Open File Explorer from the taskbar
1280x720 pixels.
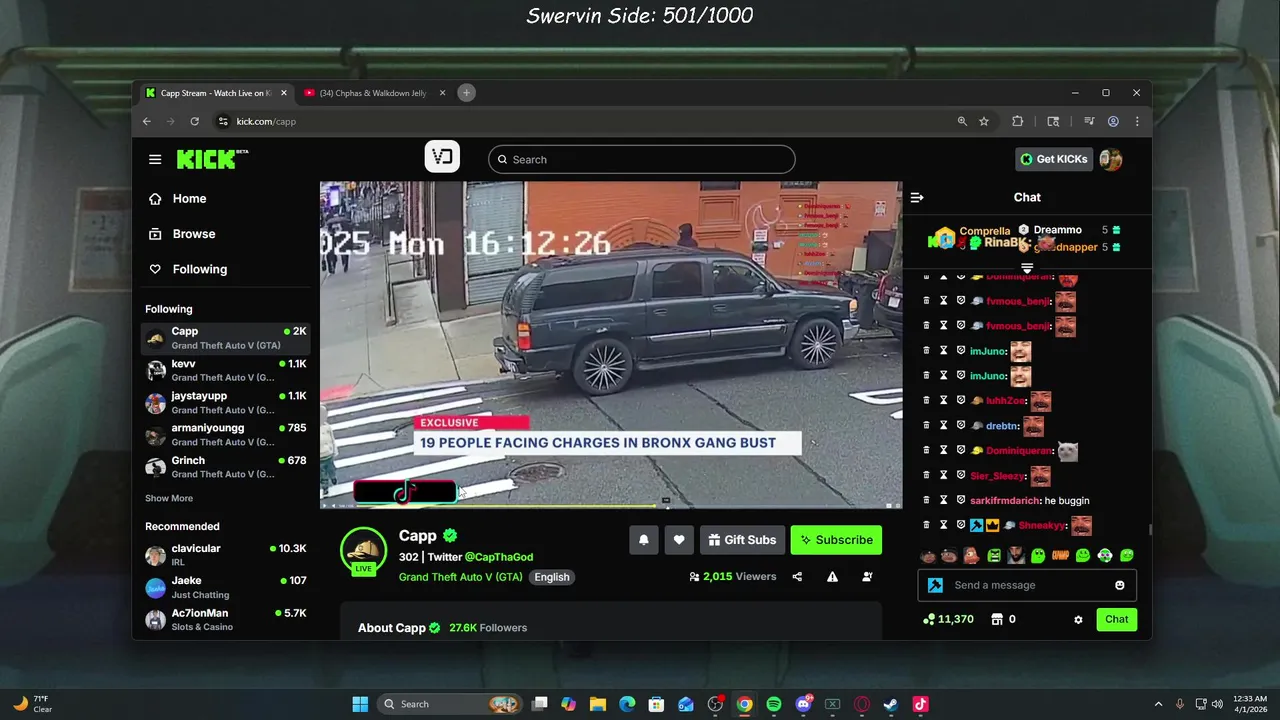(597, 704)
